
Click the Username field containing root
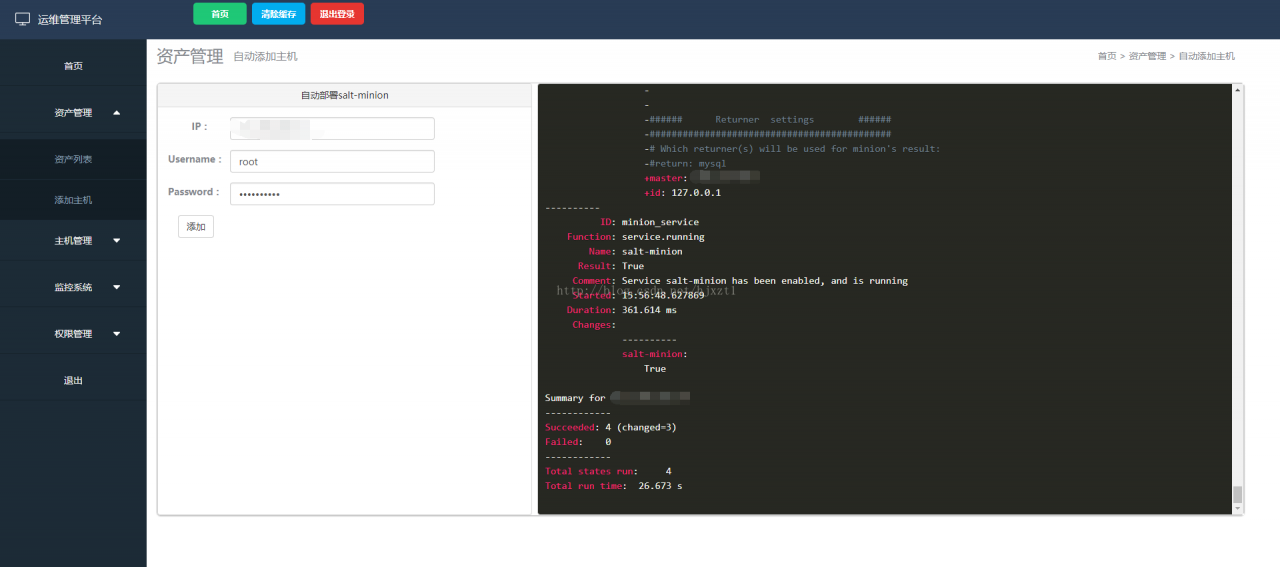click(332, 161)
